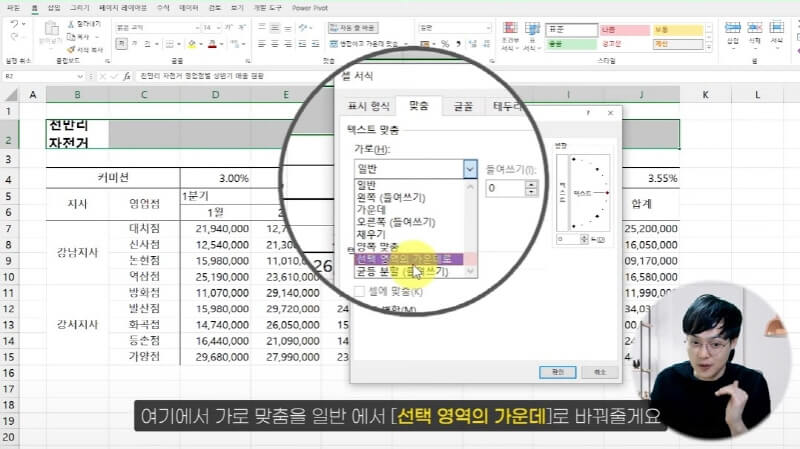Open Conditional Formatting (조건부 서식) menu
The image size is (800, 449).
coord(510,36)
